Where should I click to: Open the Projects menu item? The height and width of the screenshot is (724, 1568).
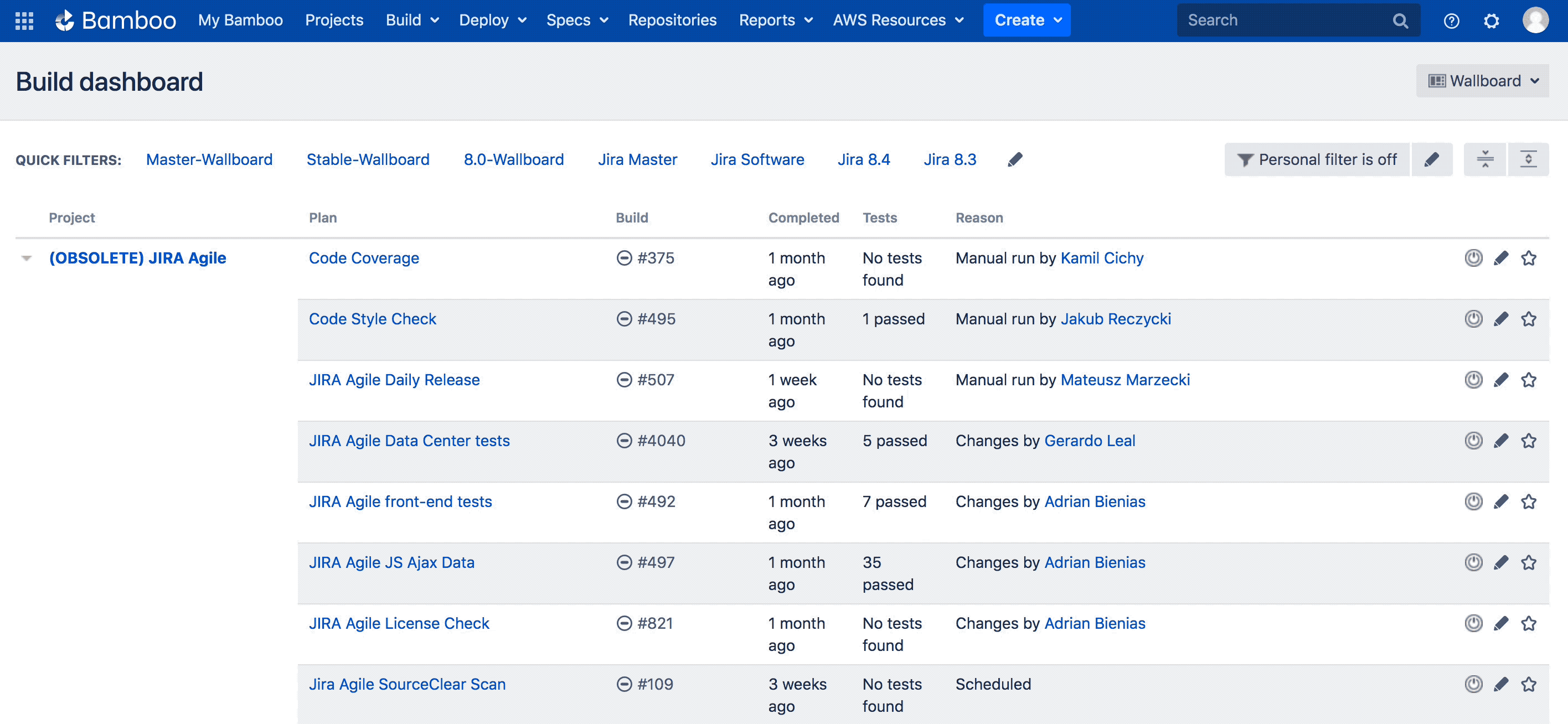coord(334,20)
